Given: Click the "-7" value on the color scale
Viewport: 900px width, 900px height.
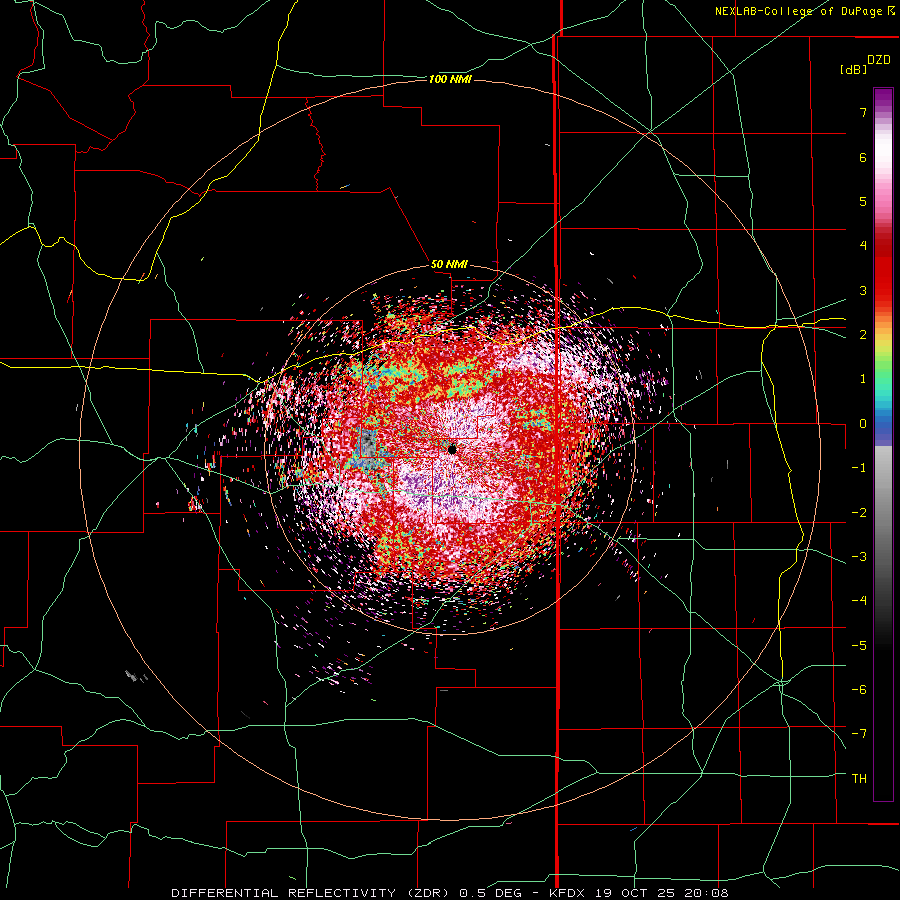Looking at the screenshot, I should point(859,734).
